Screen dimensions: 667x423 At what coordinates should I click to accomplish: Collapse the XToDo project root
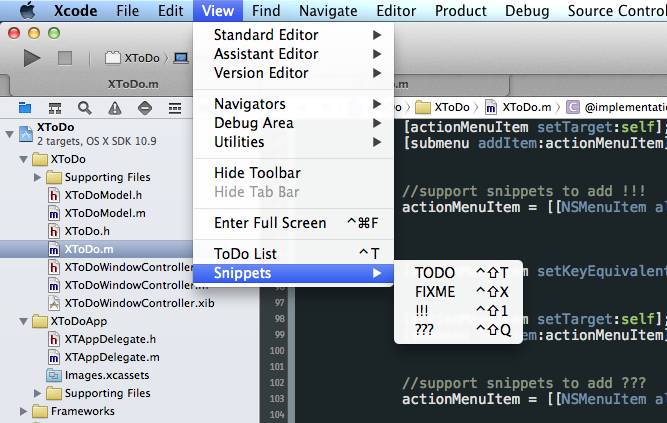click(x=9, y=134)
